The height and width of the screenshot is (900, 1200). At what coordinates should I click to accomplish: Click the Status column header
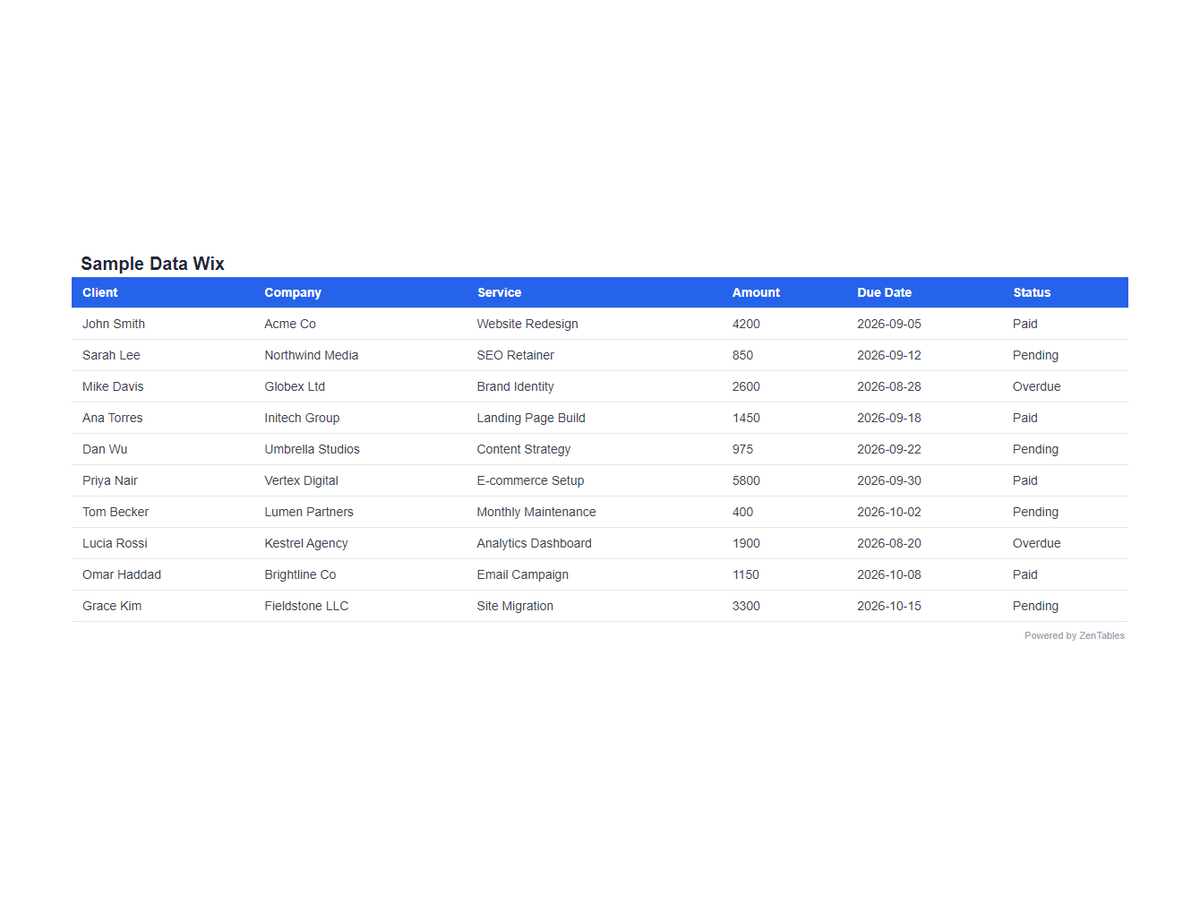pos(1032,293)
